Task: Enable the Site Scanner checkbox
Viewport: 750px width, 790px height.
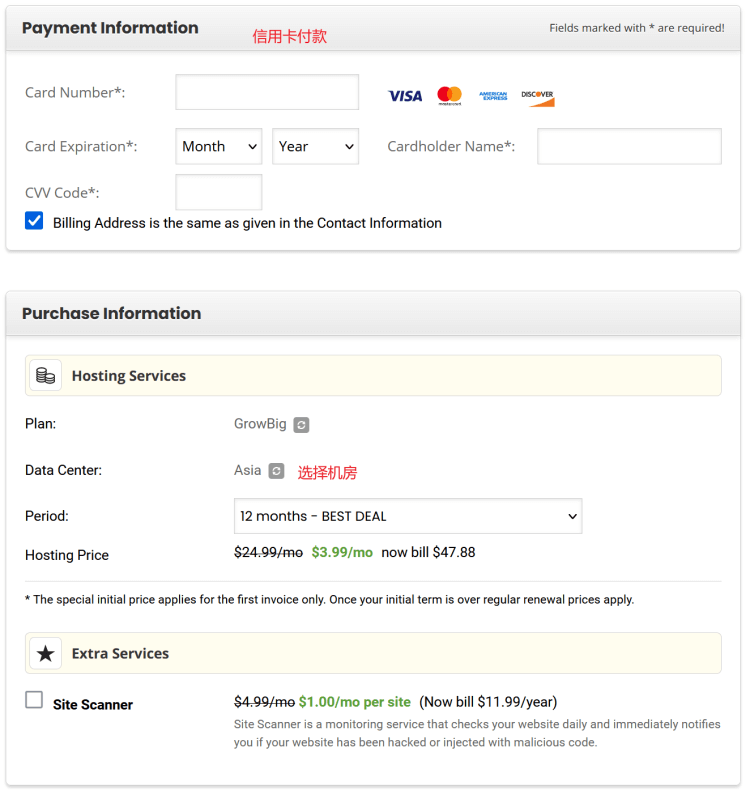Action: [34, 700]
